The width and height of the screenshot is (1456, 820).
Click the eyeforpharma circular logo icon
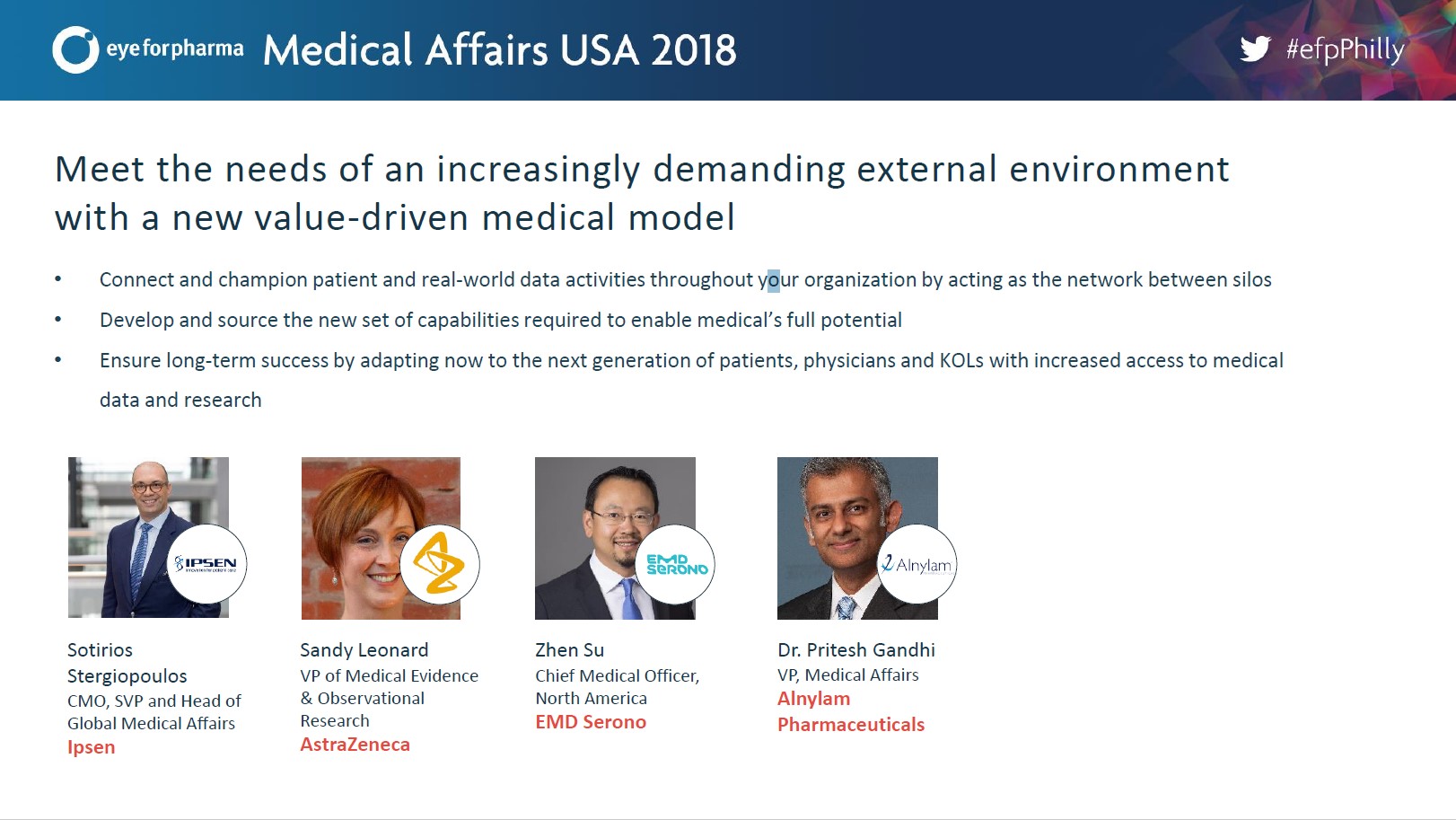(75, 49)
